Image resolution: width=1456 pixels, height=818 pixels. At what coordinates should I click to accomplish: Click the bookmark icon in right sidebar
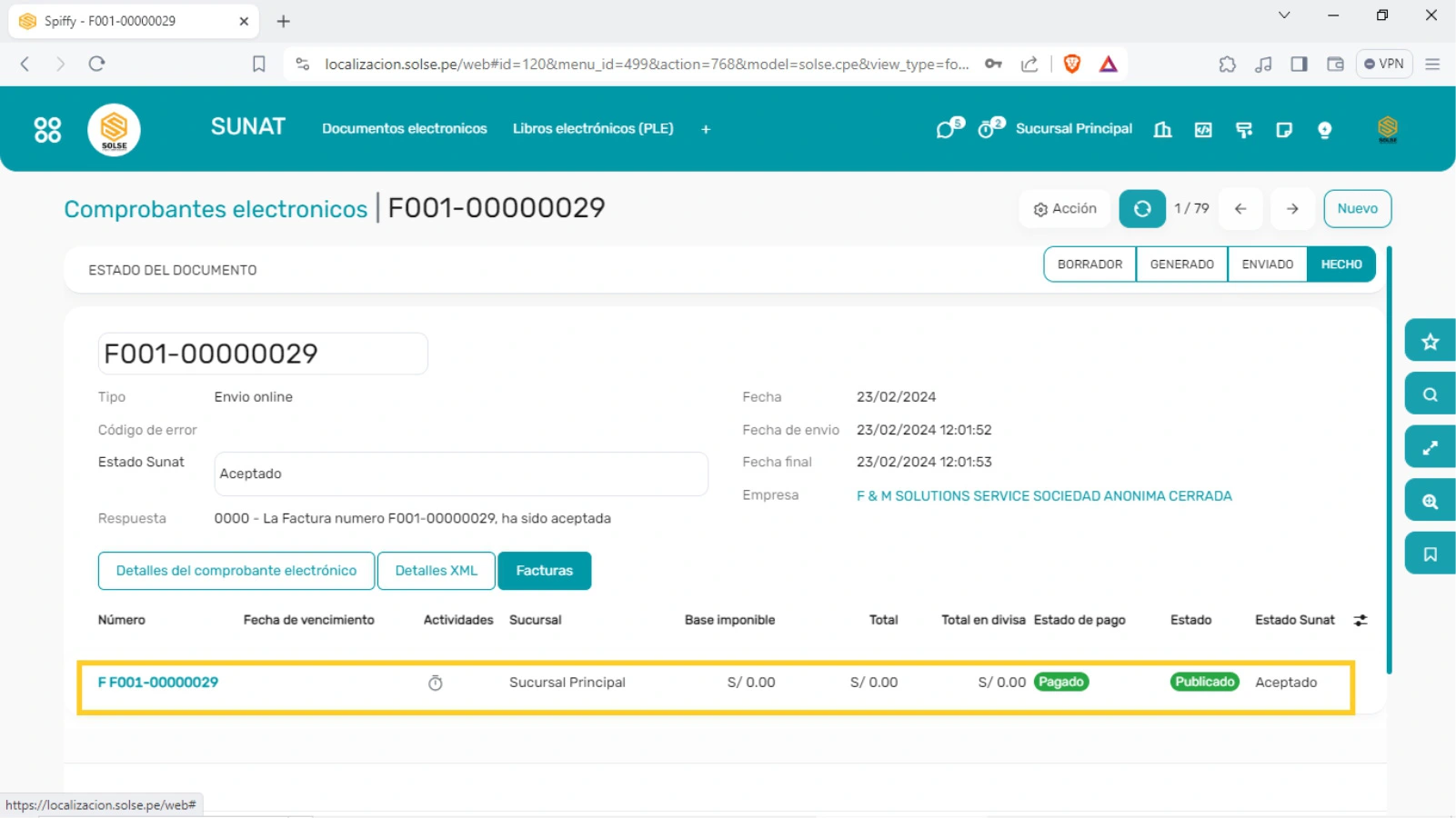coord(1430,554)
